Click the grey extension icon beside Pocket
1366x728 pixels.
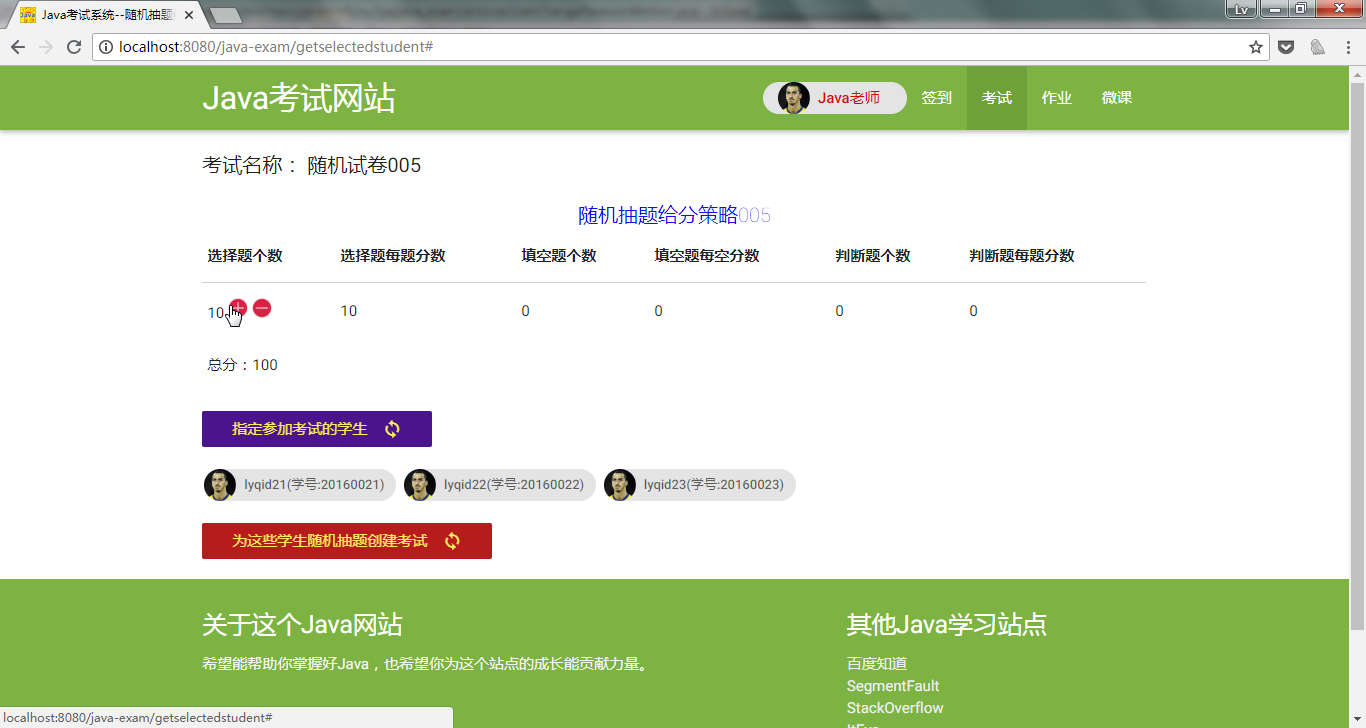1318,47
